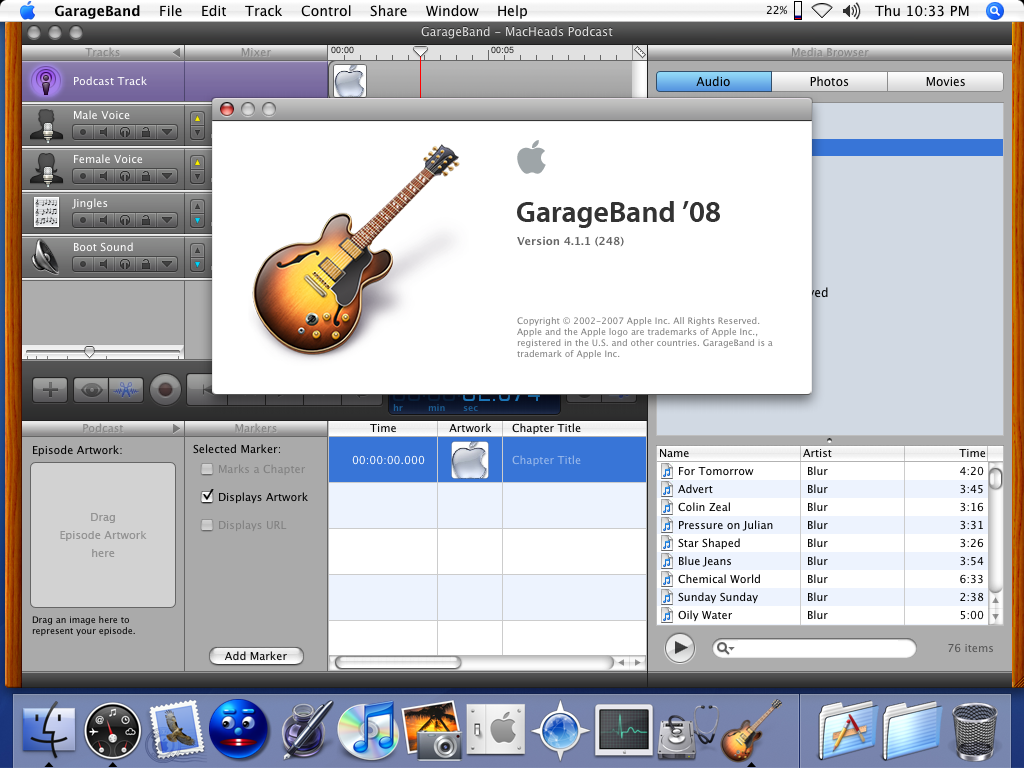1024x768 pixels.
Task: Solo the Female Voice track with headphones
Action: [124, 176]
